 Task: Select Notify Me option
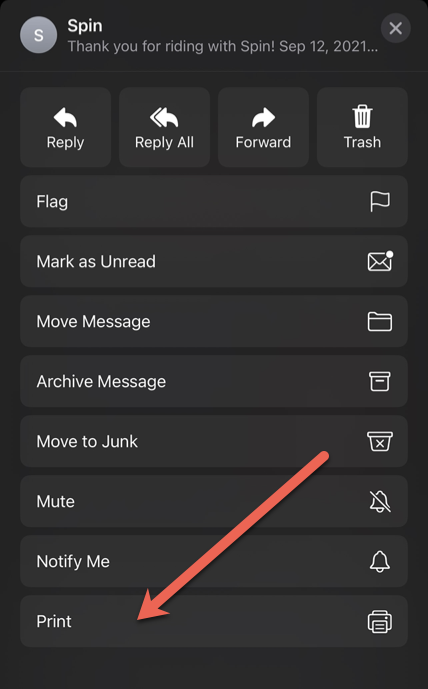(x=214, y=561)
